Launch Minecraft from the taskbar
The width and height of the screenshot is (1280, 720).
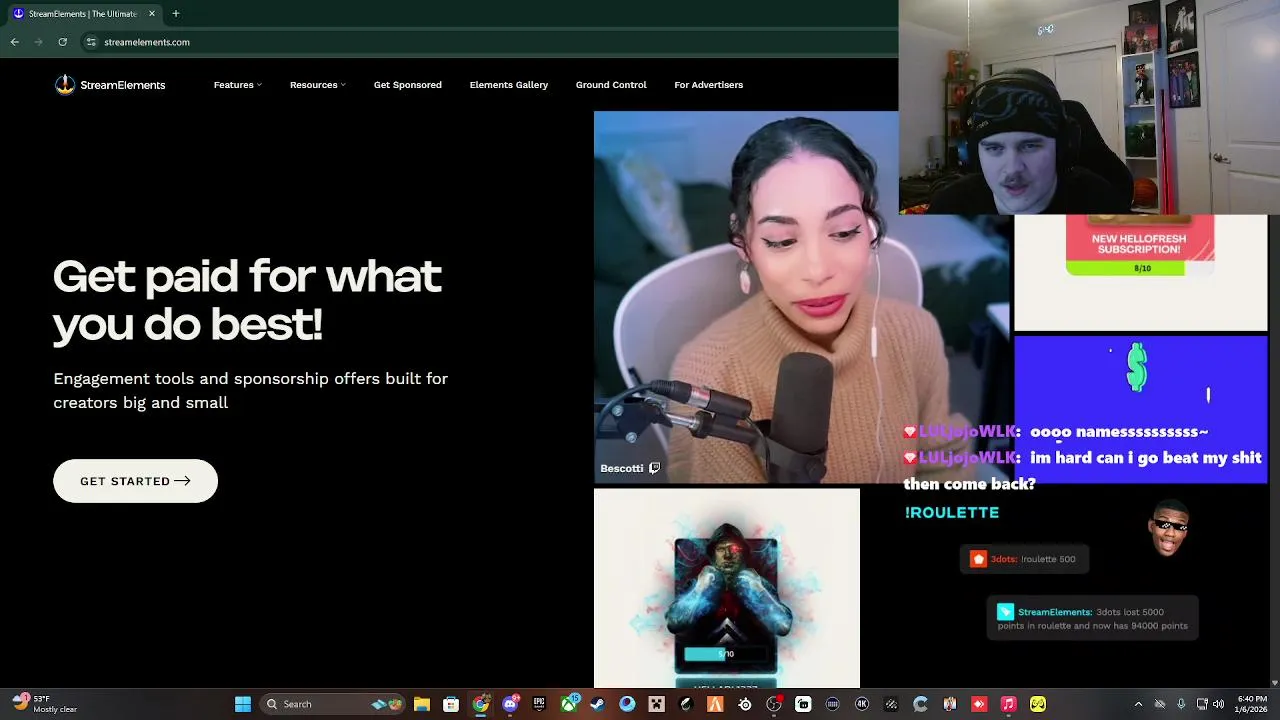pos(656,704)
